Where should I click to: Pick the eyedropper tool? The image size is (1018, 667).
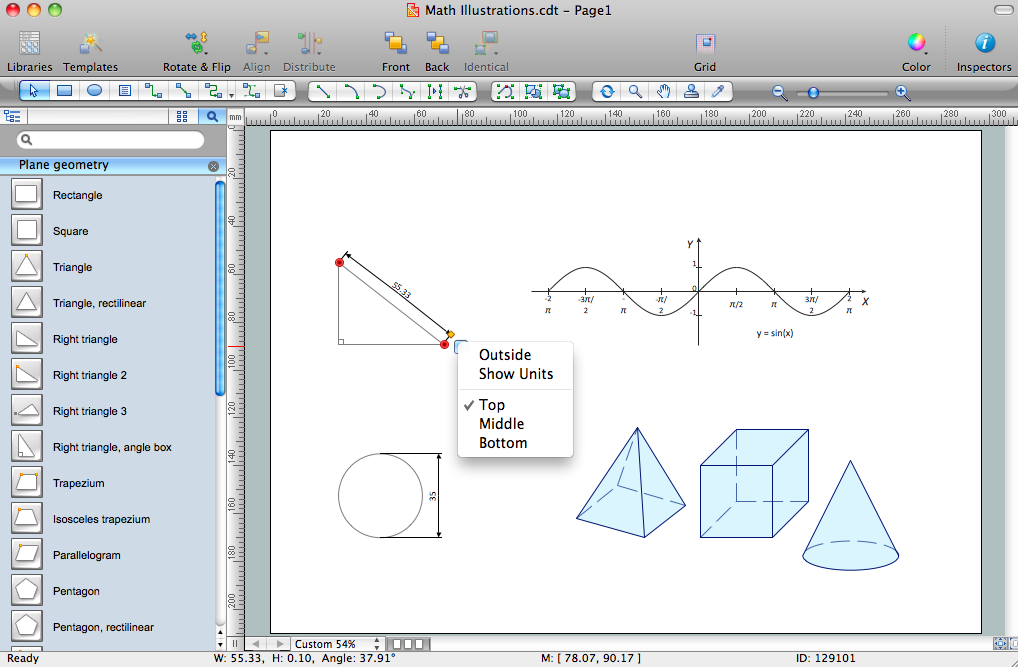(717, 91)
